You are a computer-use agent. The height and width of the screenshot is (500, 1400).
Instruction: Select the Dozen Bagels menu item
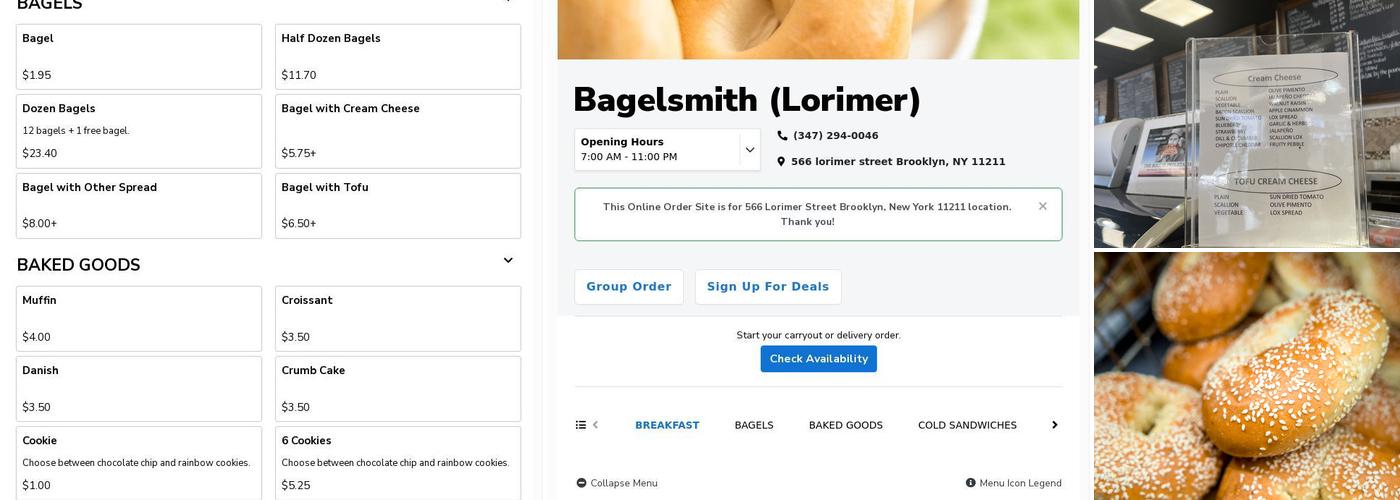coord(138,131)
